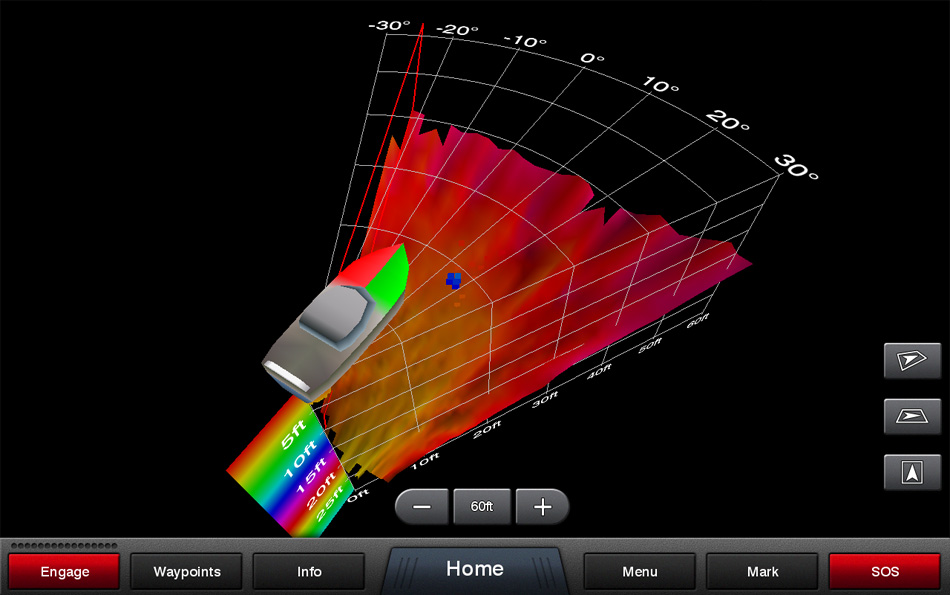Screen dimensions: 950x595
Task: Click the dotted indicator above Engage
Action: (x=64, y=545)
